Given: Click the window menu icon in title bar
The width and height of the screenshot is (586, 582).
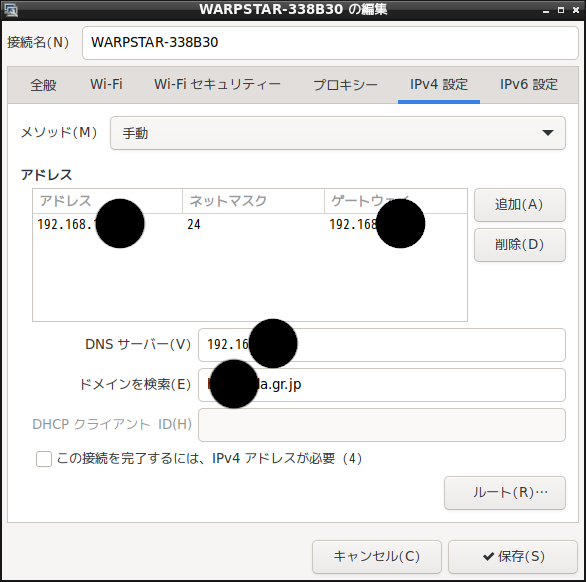Looking at the screenshot, I should pyautogui.click(x=11, y=10).
